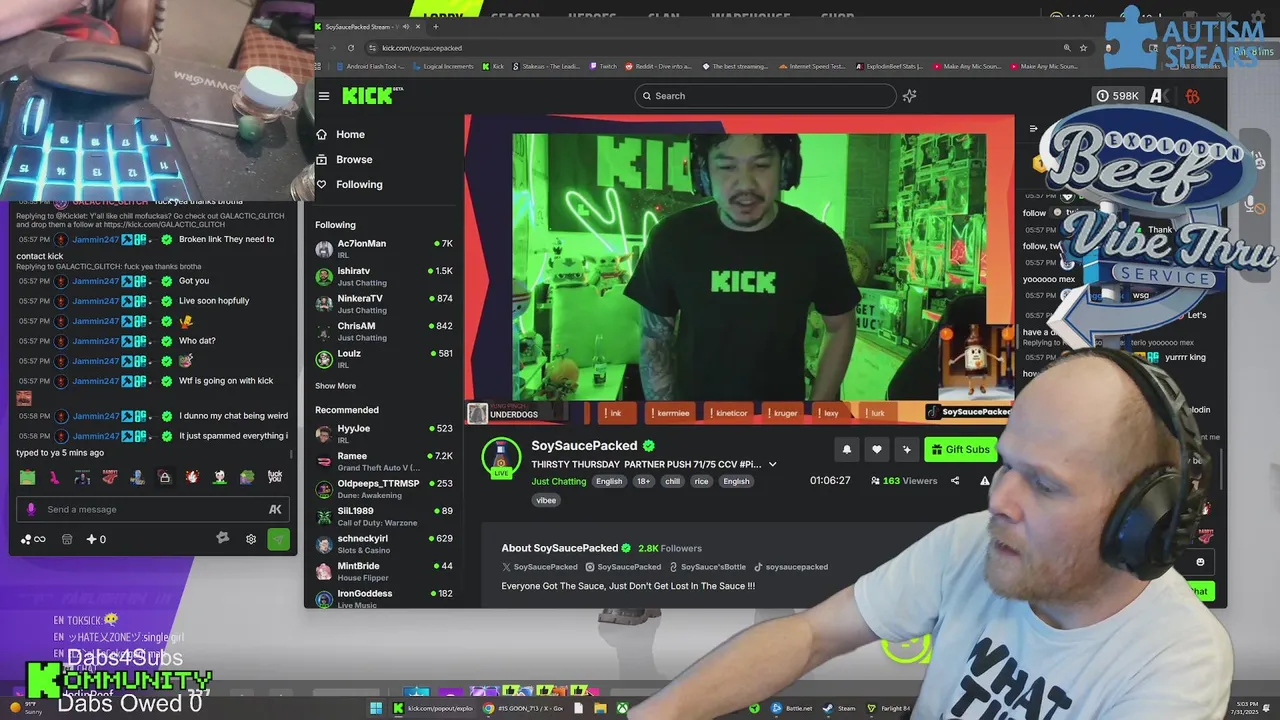Open chat settings gear icon
The image size is (1280, 720).
pos(251,539)
